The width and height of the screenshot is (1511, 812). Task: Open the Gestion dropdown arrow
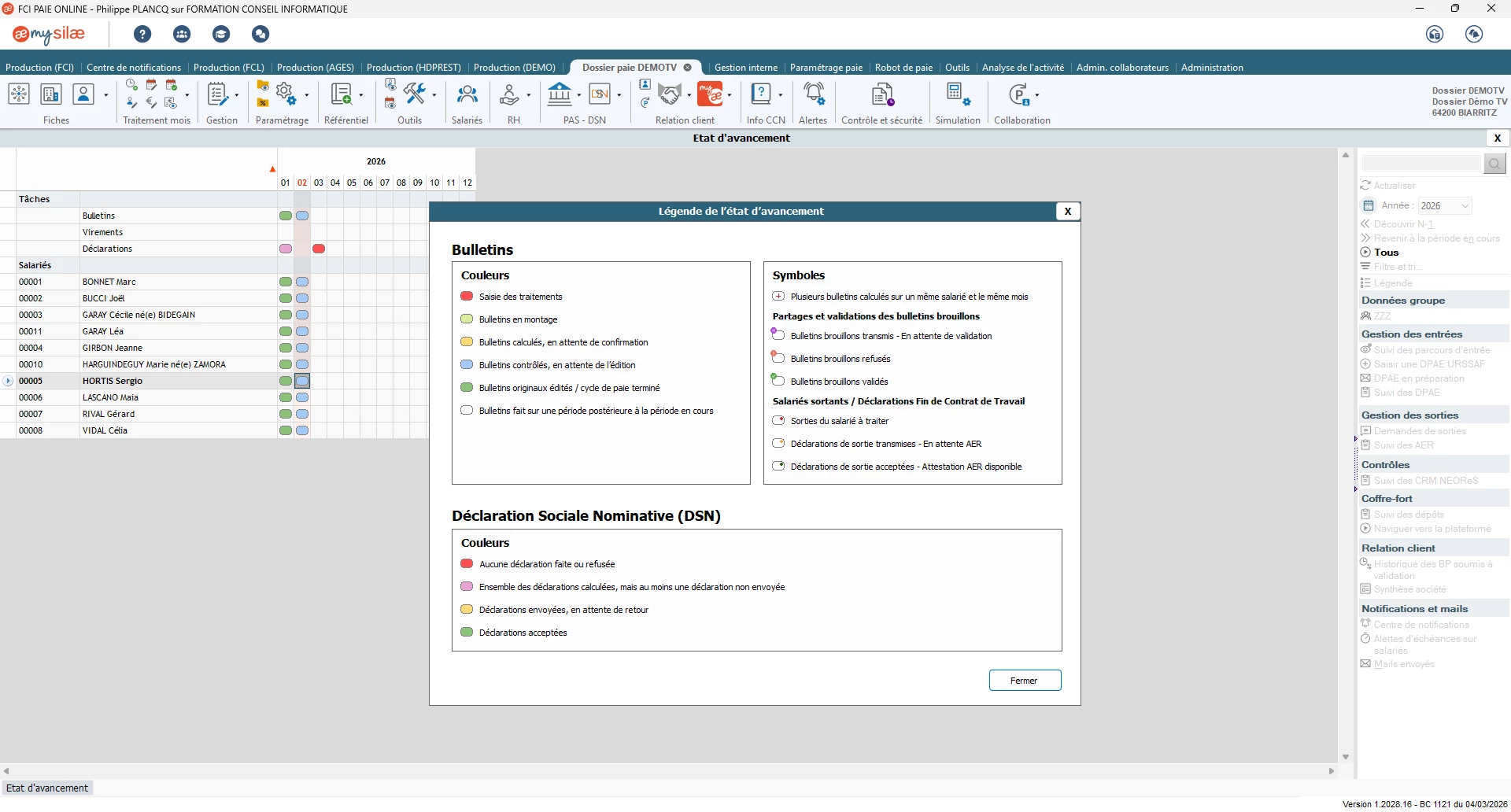click(237, 95)
